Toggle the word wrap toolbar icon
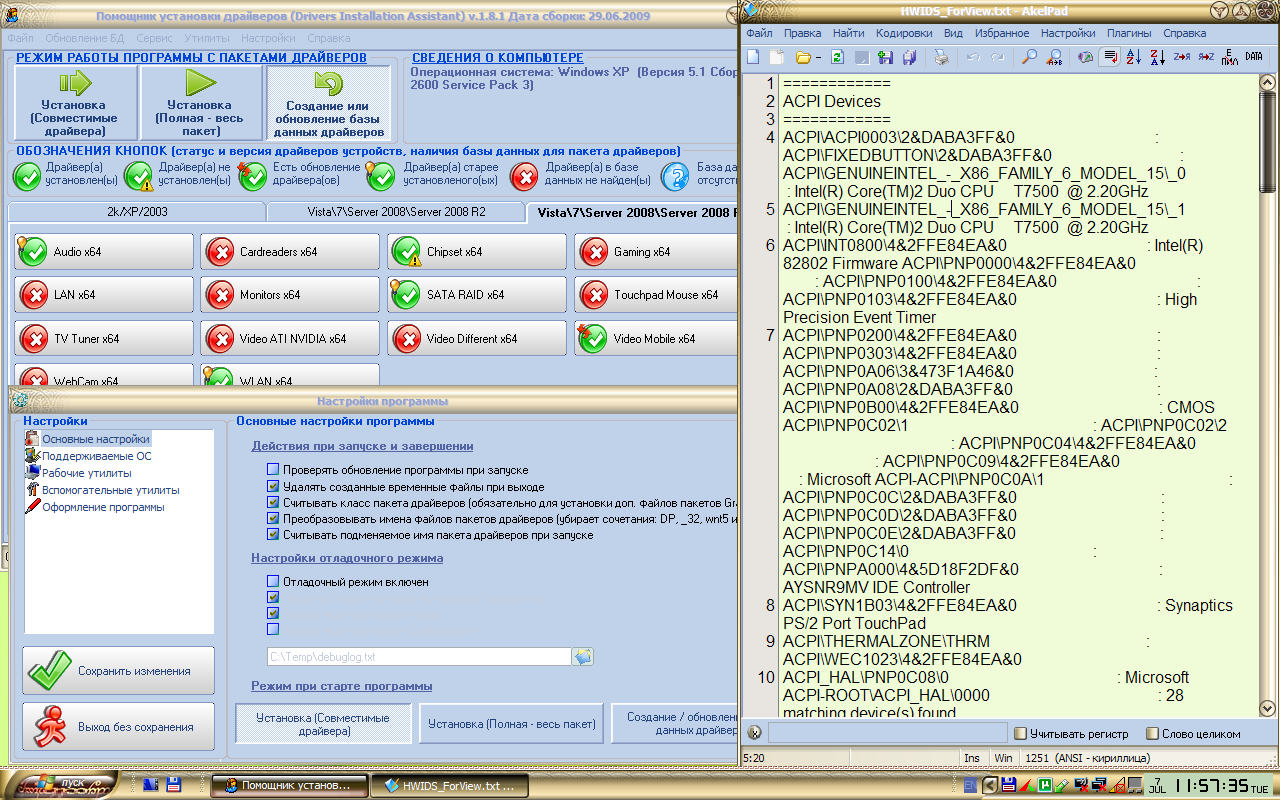This screenshot has width=1280, height=800. [x=1108, y=57]
